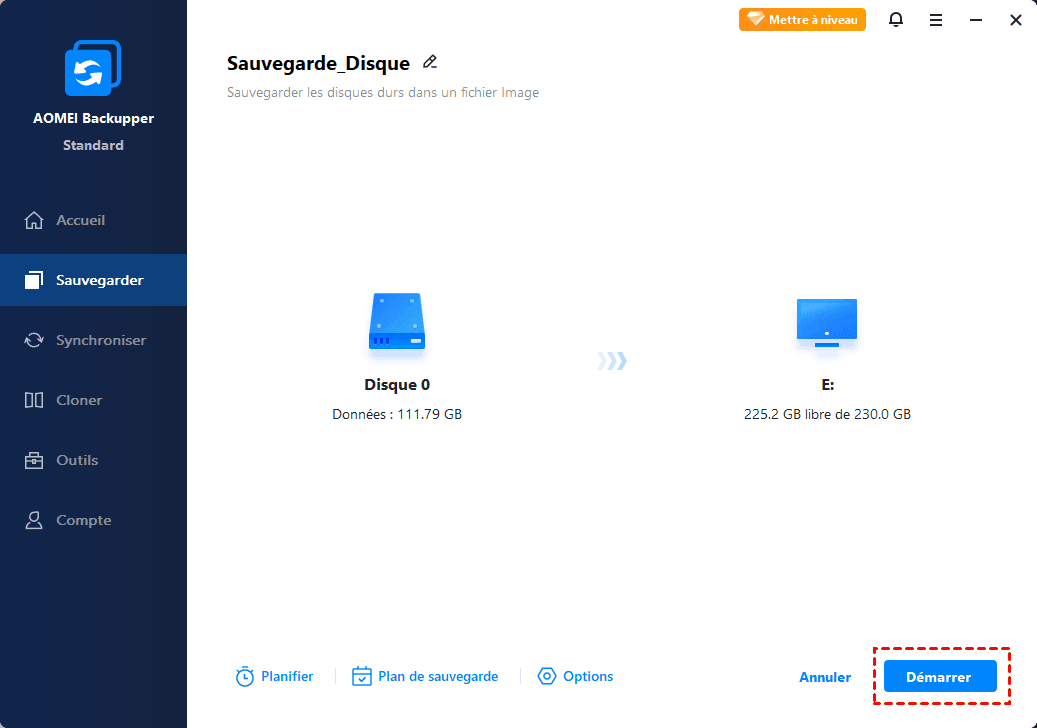The image size is (1037, 728).
Task: Open the Sauvegarder section
Action: click(x=93, y=280)
